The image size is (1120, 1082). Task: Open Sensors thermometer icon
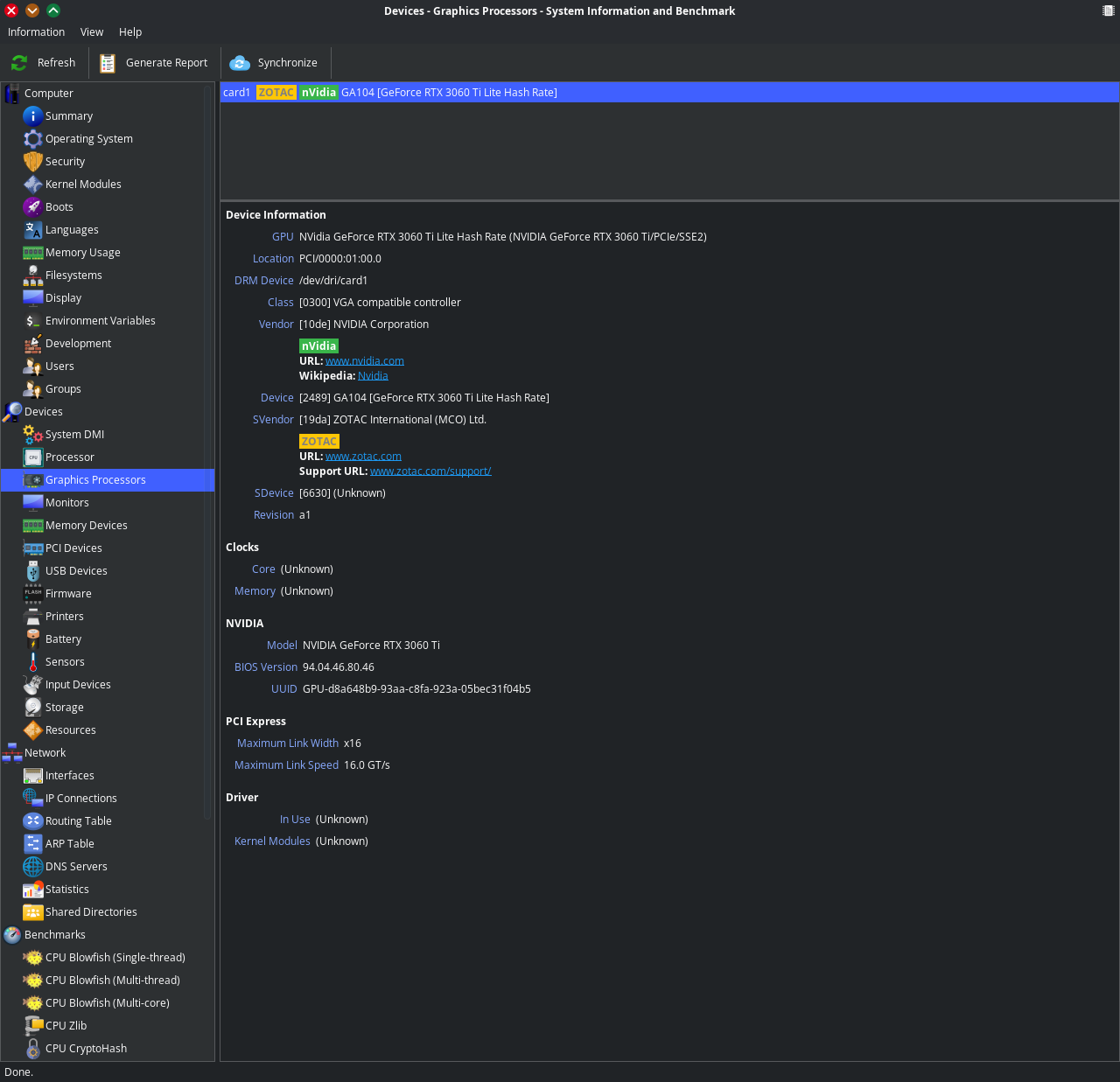[33, 662]
